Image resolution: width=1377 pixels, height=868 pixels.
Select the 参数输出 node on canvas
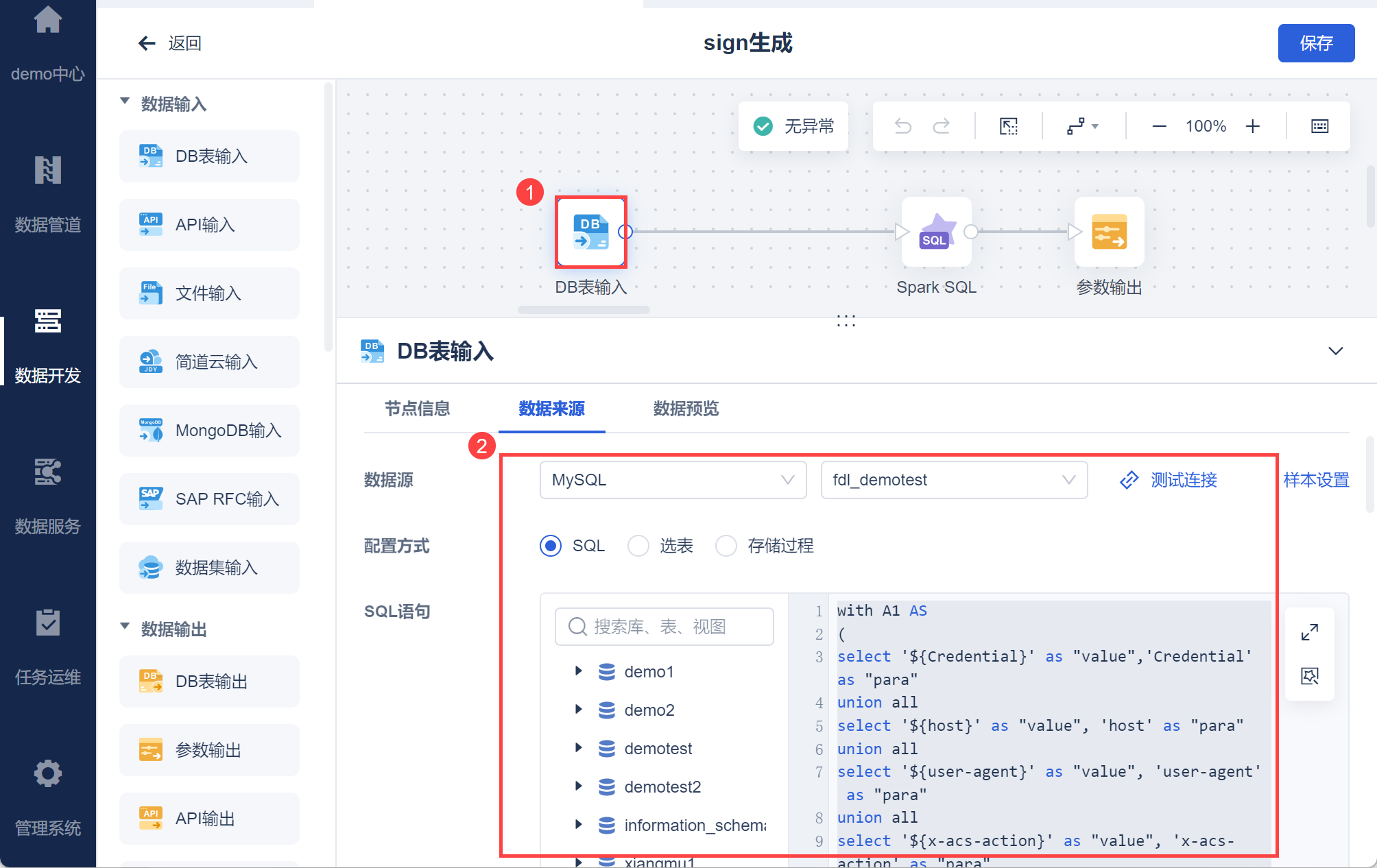coord(1109,232)
